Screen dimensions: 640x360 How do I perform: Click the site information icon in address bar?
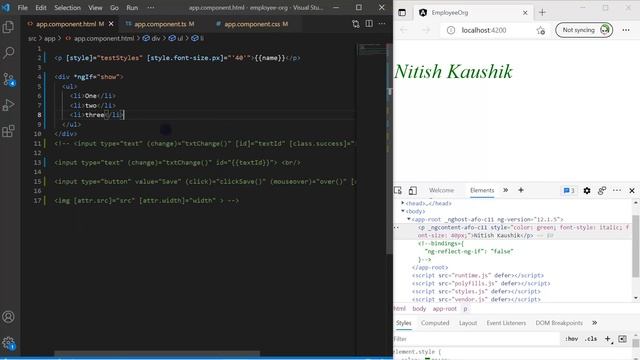451,30
